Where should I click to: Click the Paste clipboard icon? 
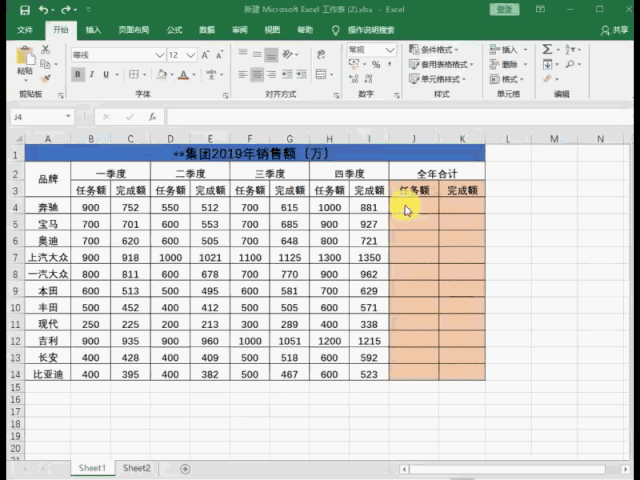tap(25, 57)
